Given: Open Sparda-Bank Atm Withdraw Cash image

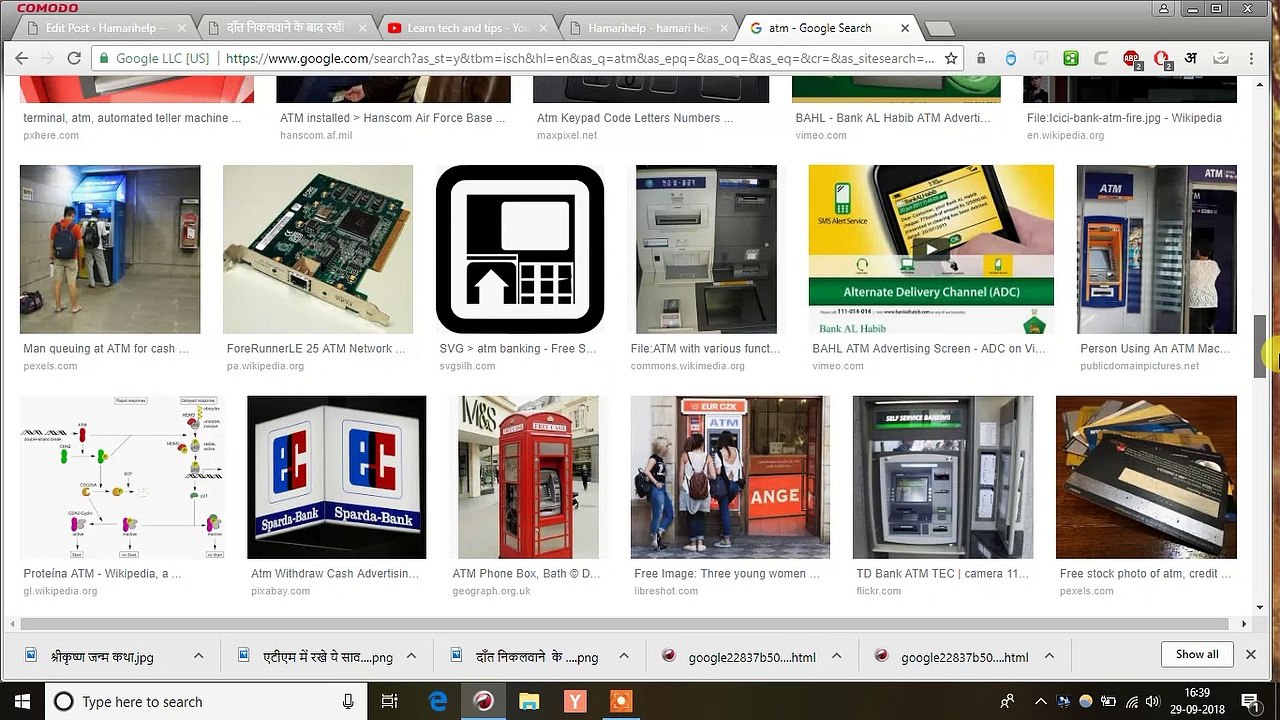Looking at the screenshot, I should (336, 477).
